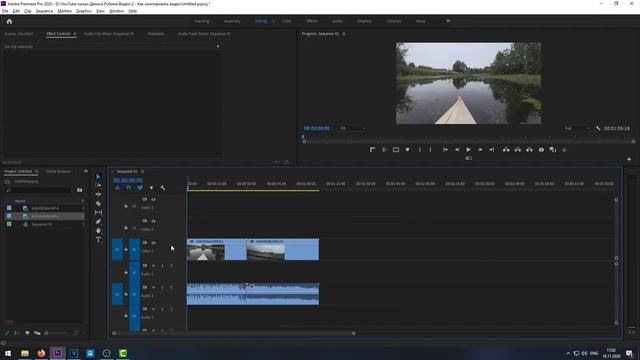
Task: Open Program zoom level Fit dropdown
Action: tap(353, 128)
